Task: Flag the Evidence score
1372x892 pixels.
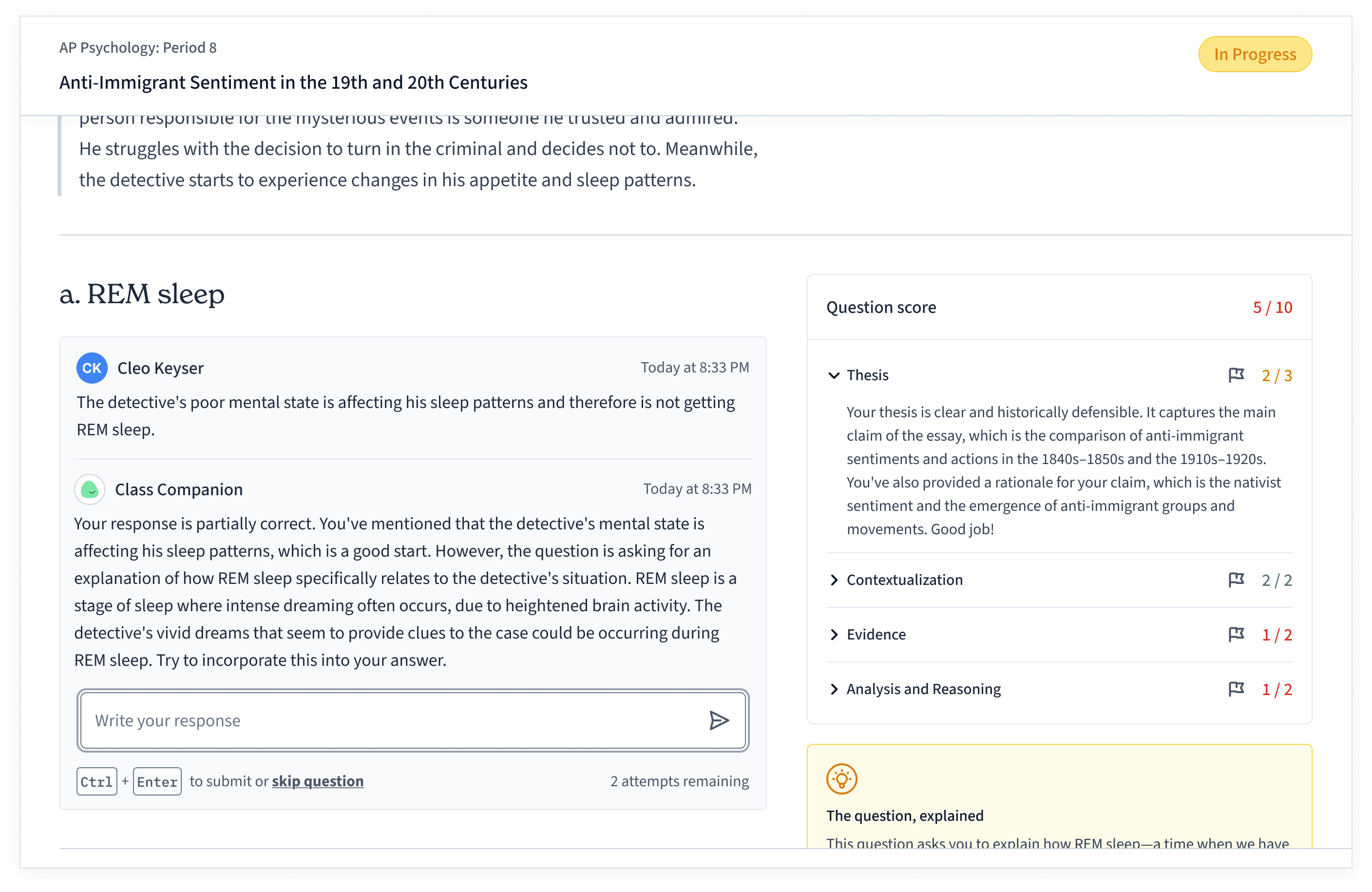Action: coord(1236,634)
